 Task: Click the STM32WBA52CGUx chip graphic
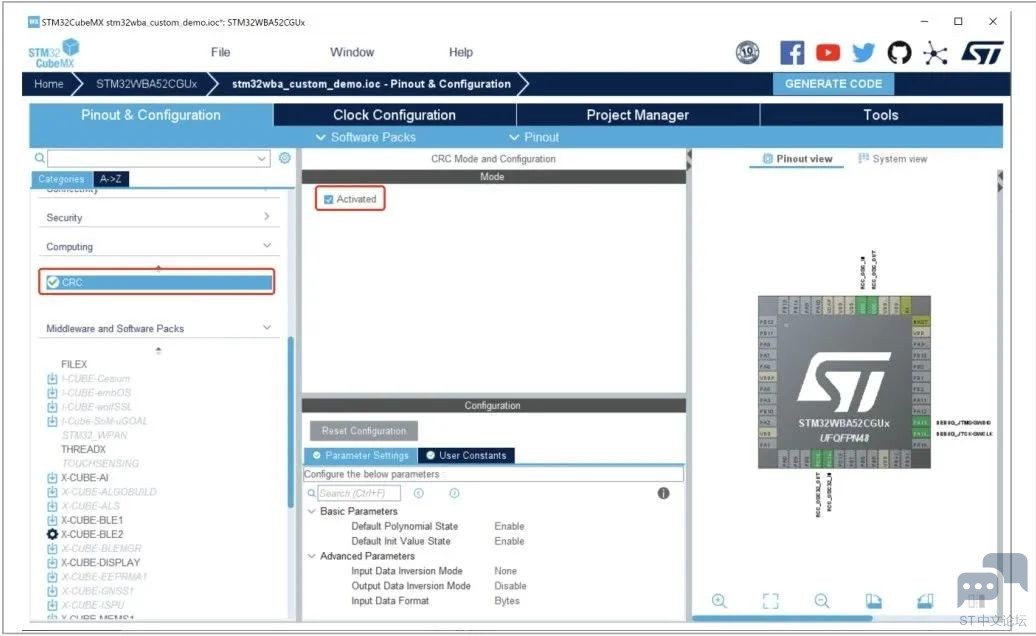pos(844,382)
